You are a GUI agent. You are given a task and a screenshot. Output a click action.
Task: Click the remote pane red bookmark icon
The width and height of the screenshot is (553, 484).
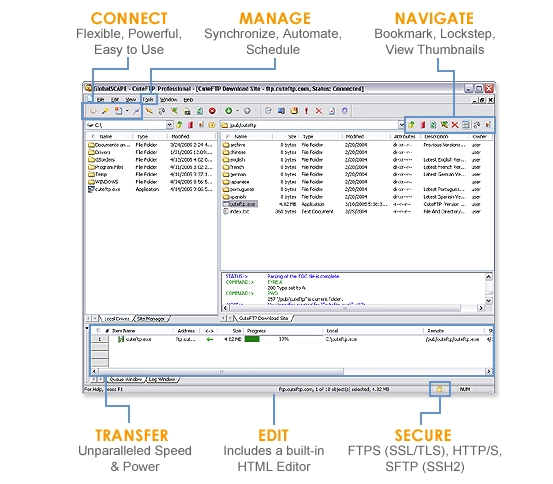tap(423, 125)
